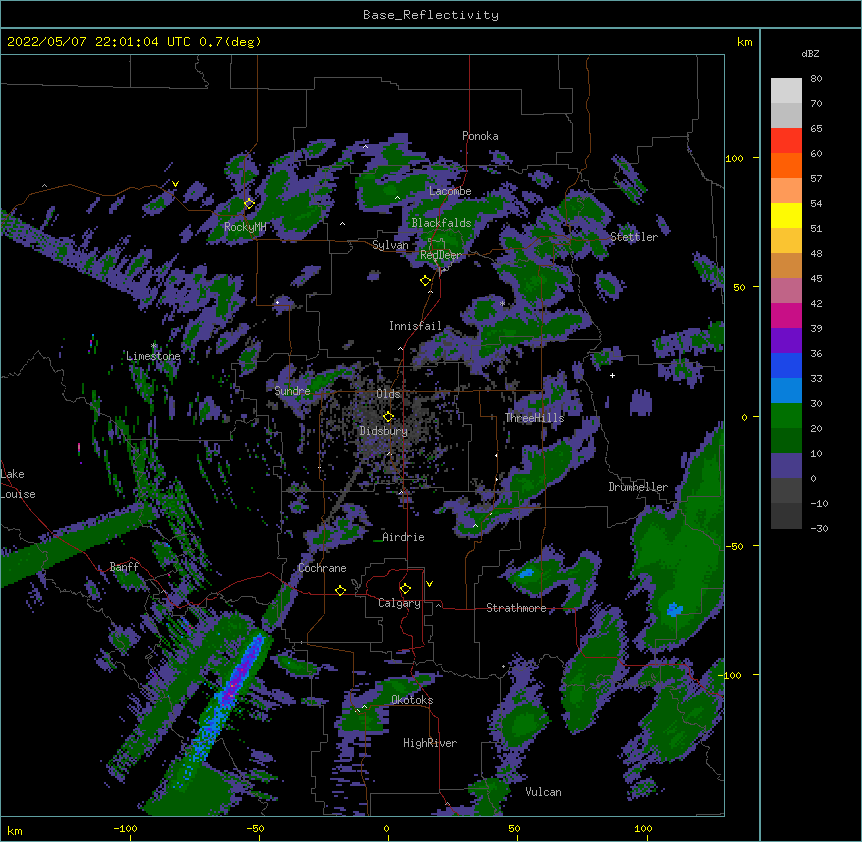
Task: Click the white plus marker west of Drumheller area
Action: pos(612,375)
